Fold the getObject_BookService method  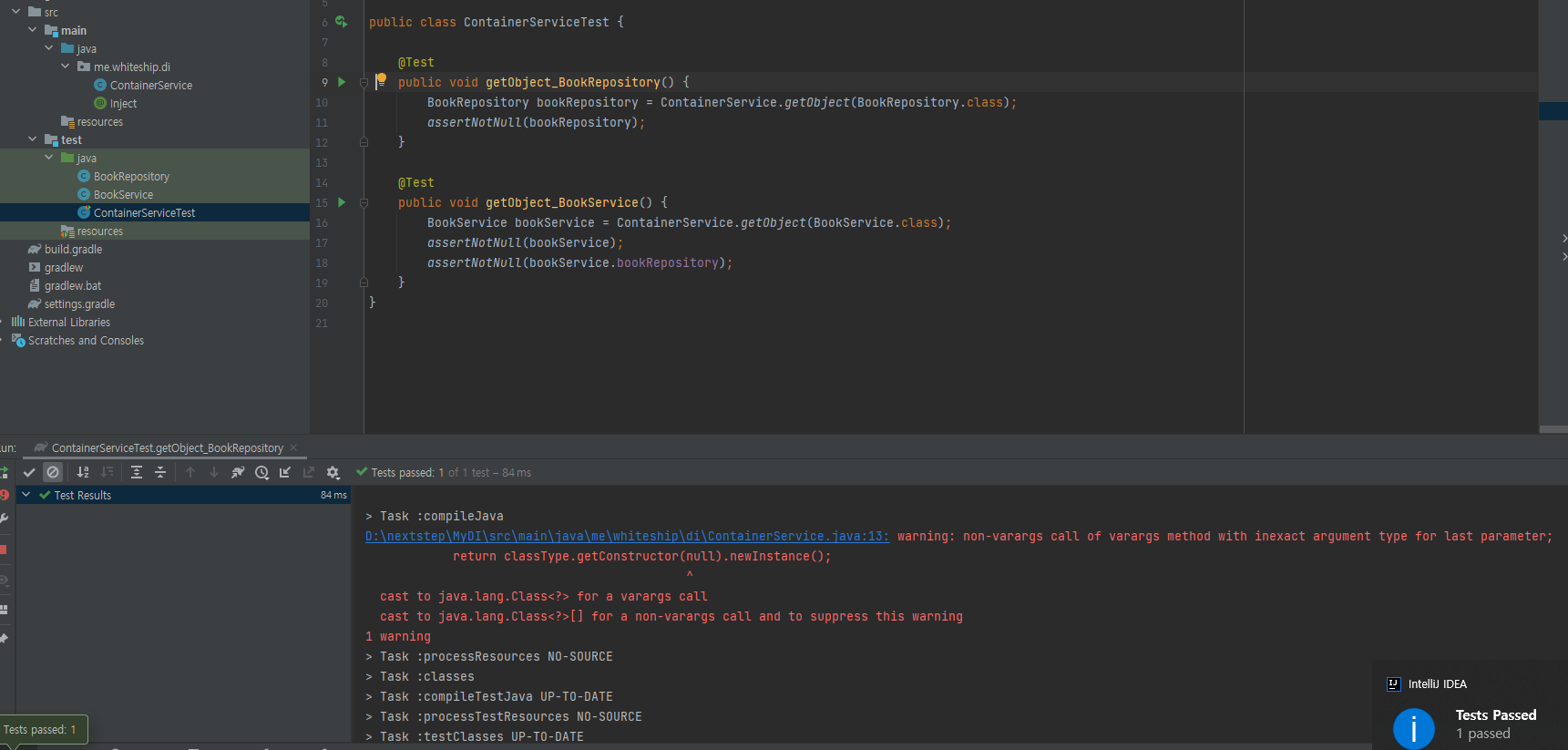pos(364,202)
